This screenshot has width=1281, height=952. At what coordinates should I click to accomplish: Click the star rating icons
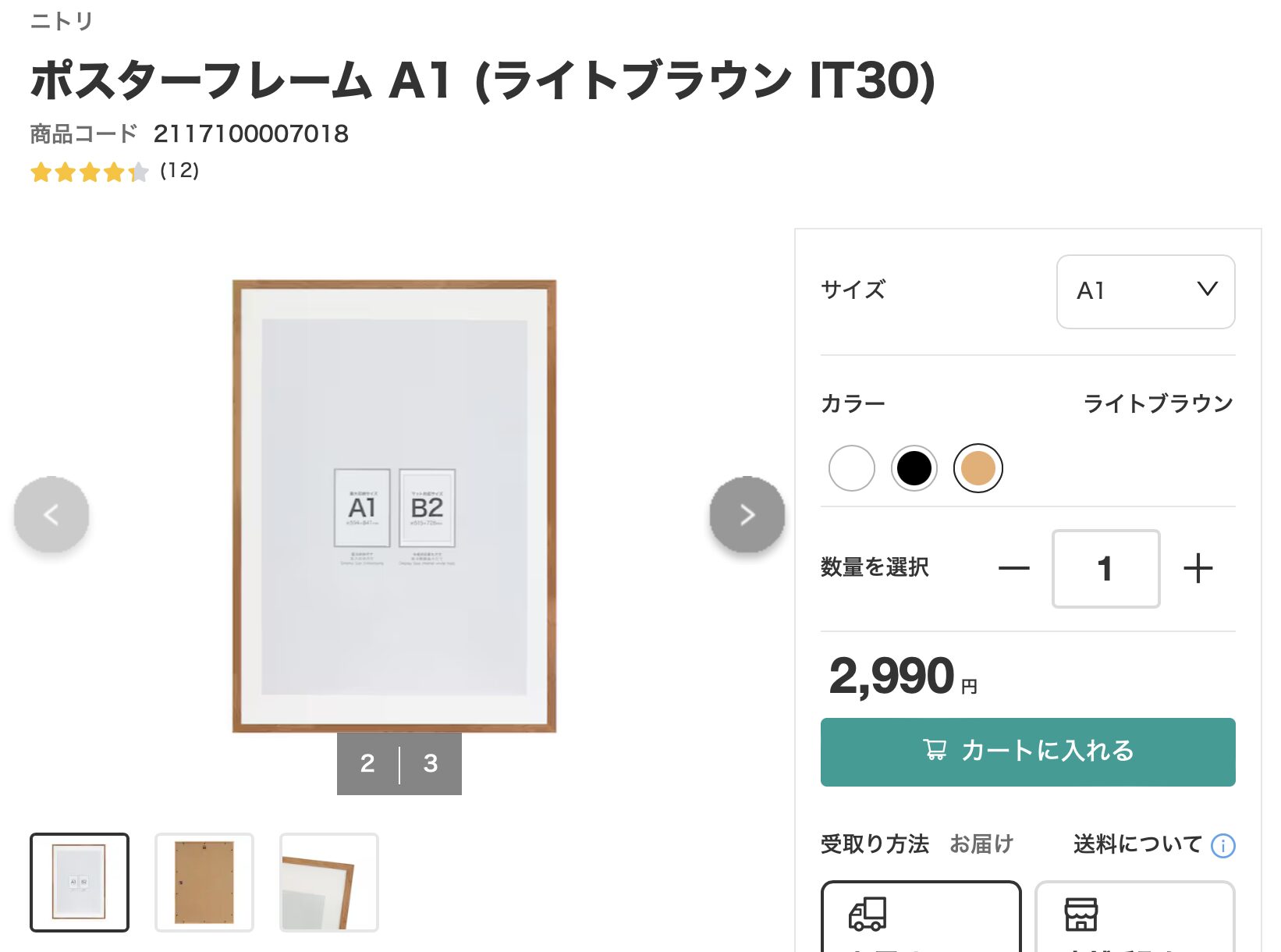[89, 172]
